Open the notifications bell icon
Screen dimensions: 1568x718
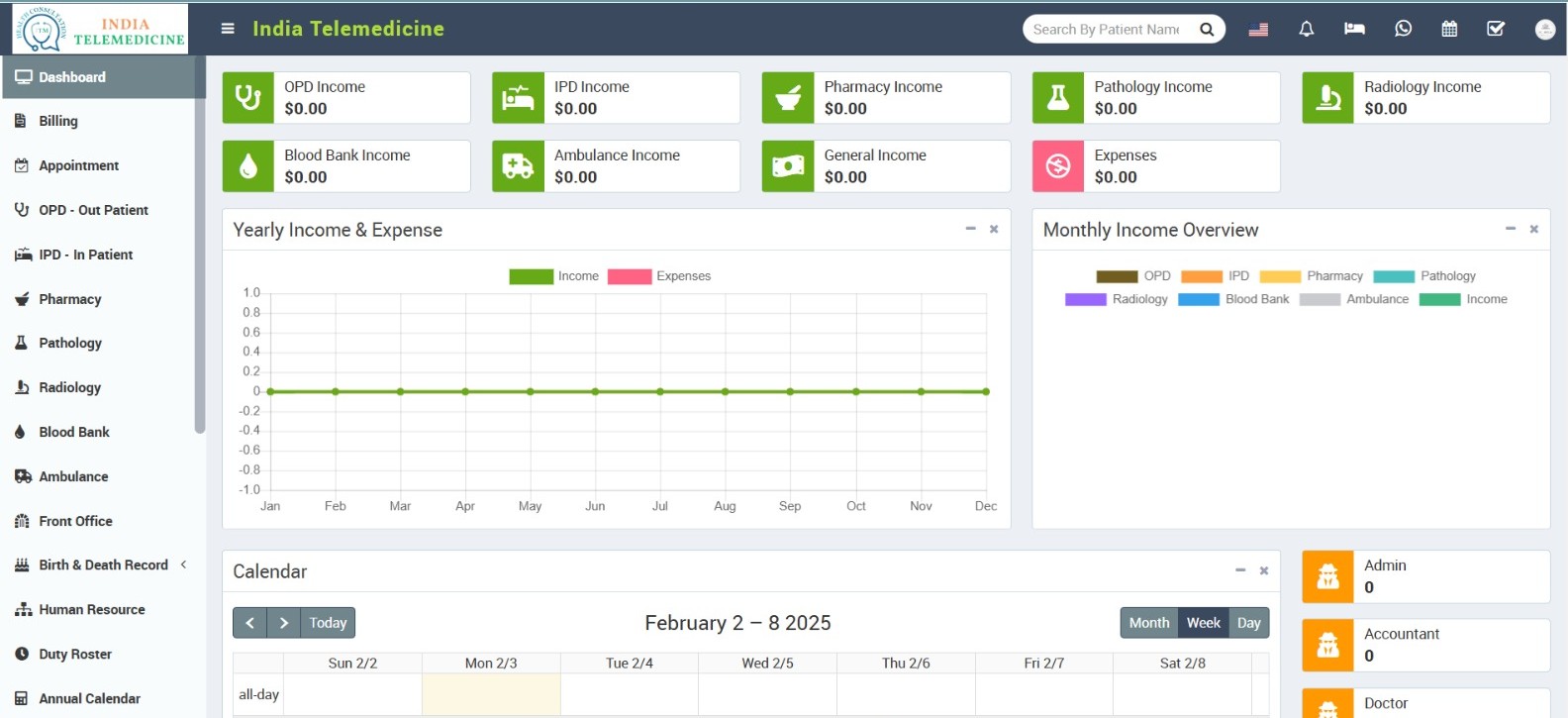1306,29
